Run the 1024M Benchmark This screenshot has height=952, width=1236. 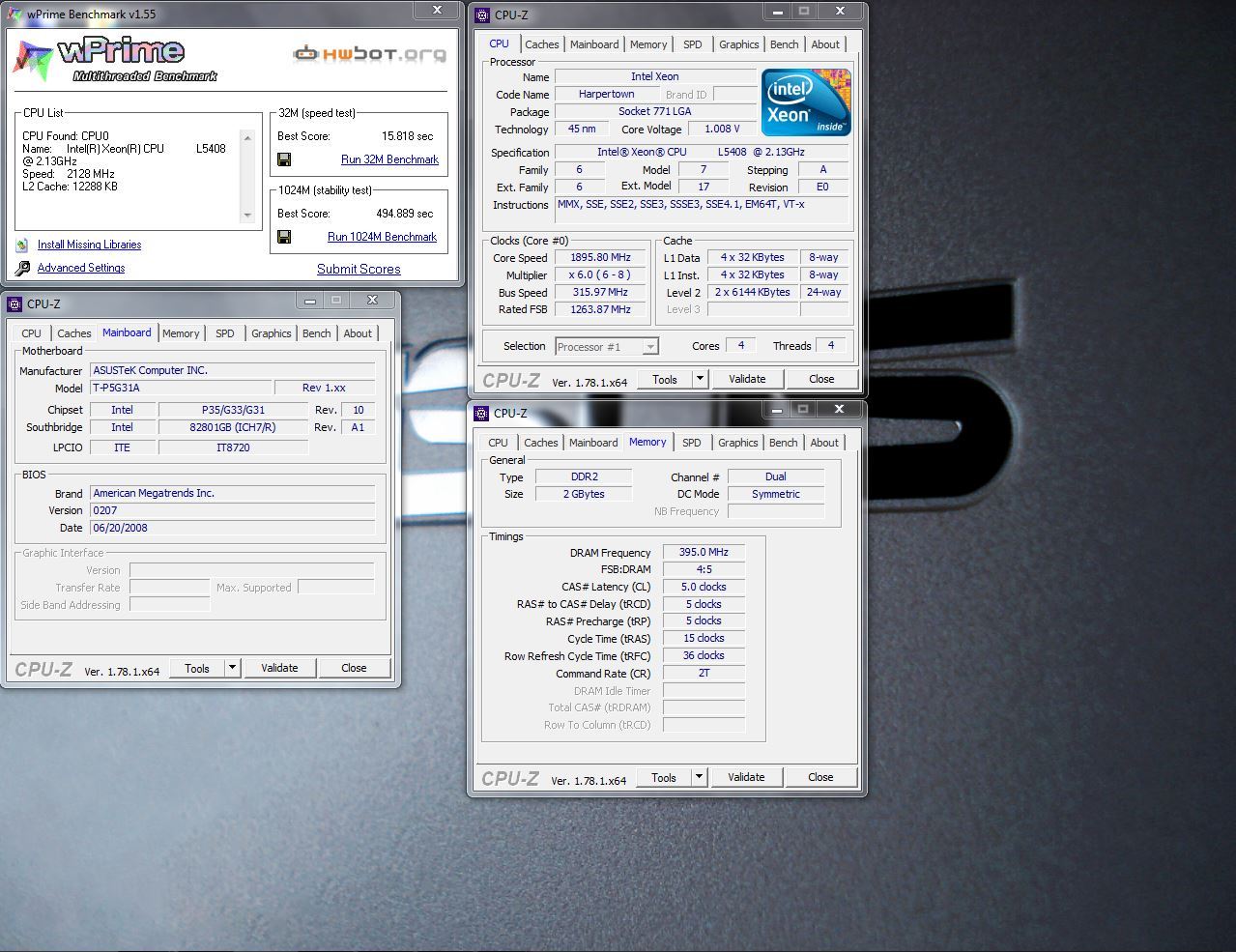coord(382,237)
